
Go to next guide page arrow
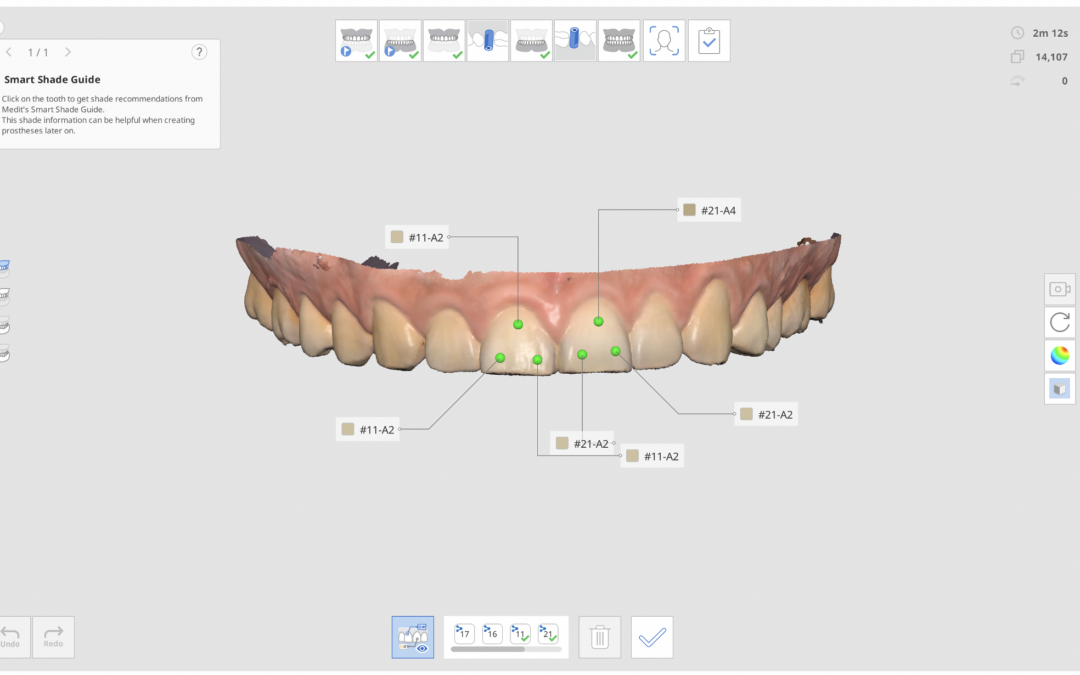68,52
